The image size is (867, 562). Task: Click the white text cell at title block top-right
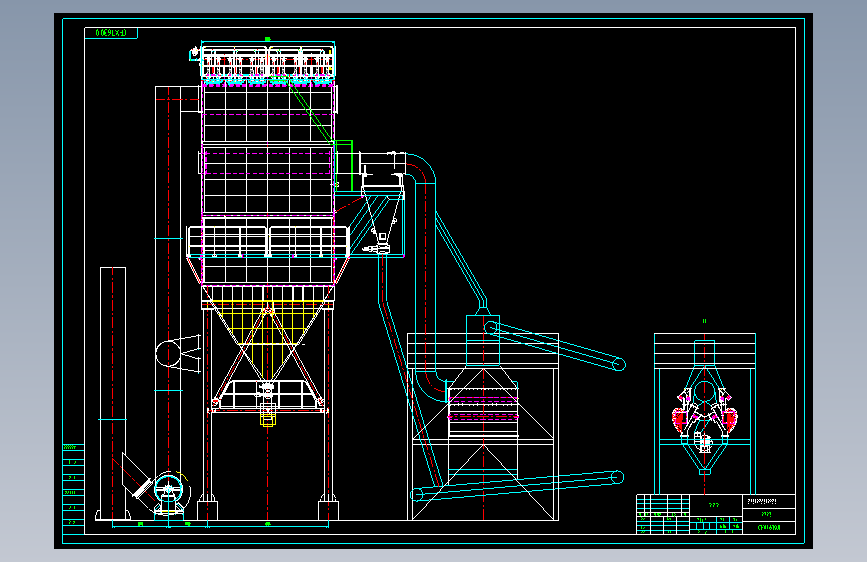[768, 502]
